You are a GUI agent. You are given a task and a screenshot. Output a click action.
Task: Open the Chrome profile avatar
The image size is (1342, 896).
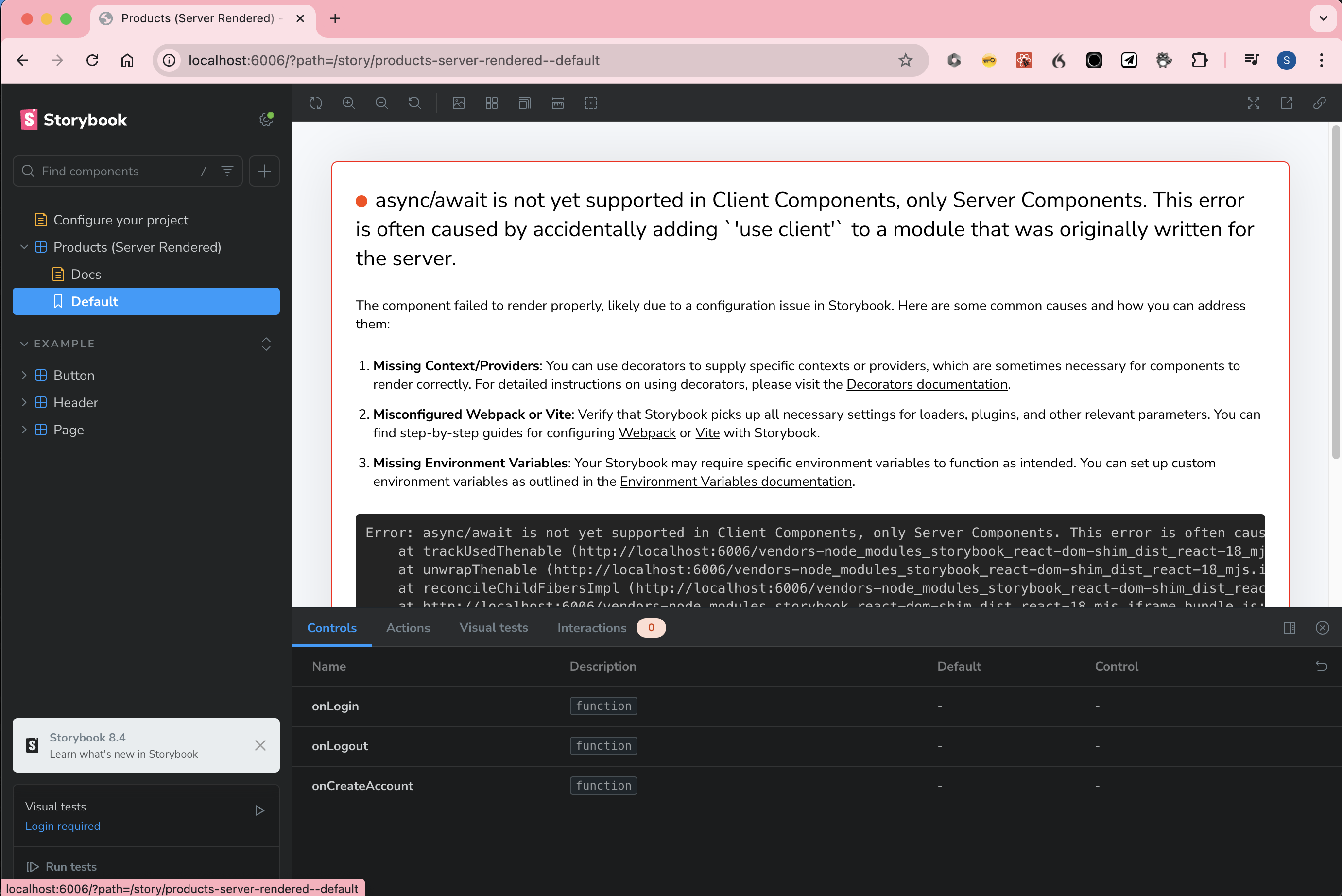(1287, 60)
